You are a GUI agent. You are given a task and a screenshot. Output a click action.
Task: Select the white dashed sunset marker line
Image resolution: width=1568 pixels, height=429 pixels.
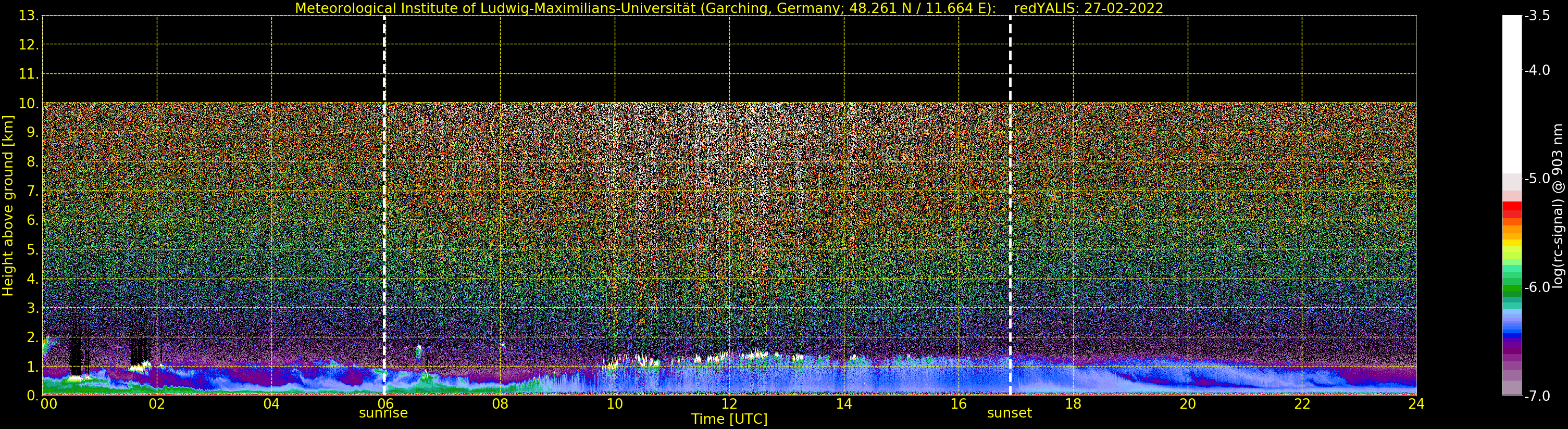(1011, 205)
